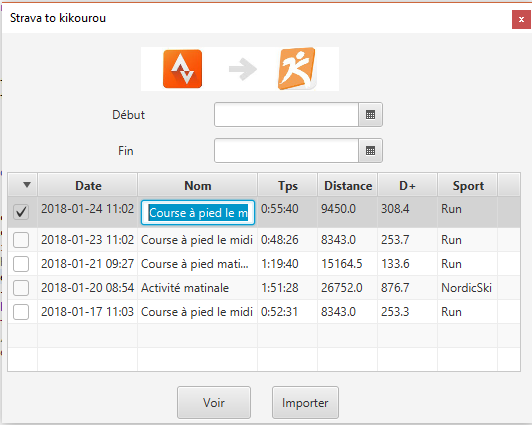Click the Kikourou runner logo icon

click(297, 69)
